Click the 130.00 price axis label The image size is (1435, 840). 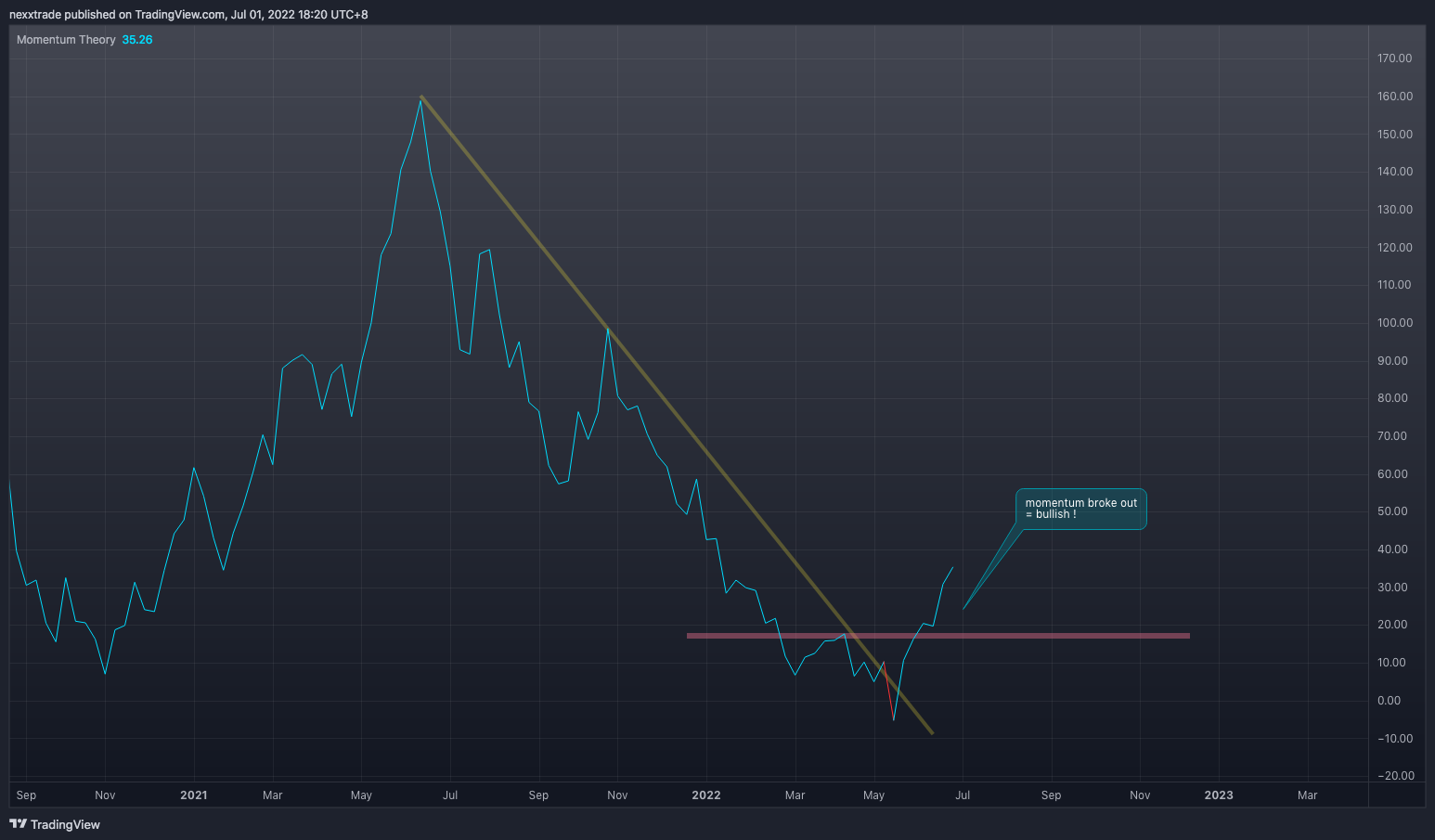[1394, 210]
